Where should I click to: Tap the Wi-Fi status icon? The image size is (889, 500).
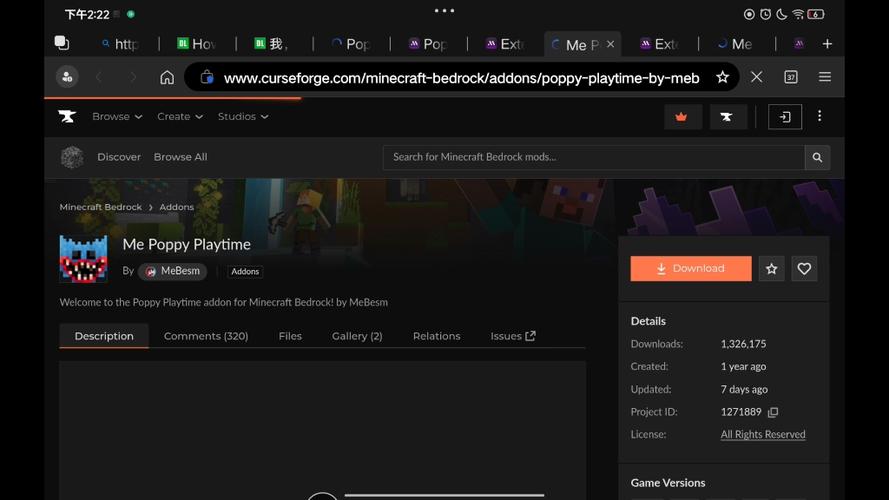[x=798, y=14]
